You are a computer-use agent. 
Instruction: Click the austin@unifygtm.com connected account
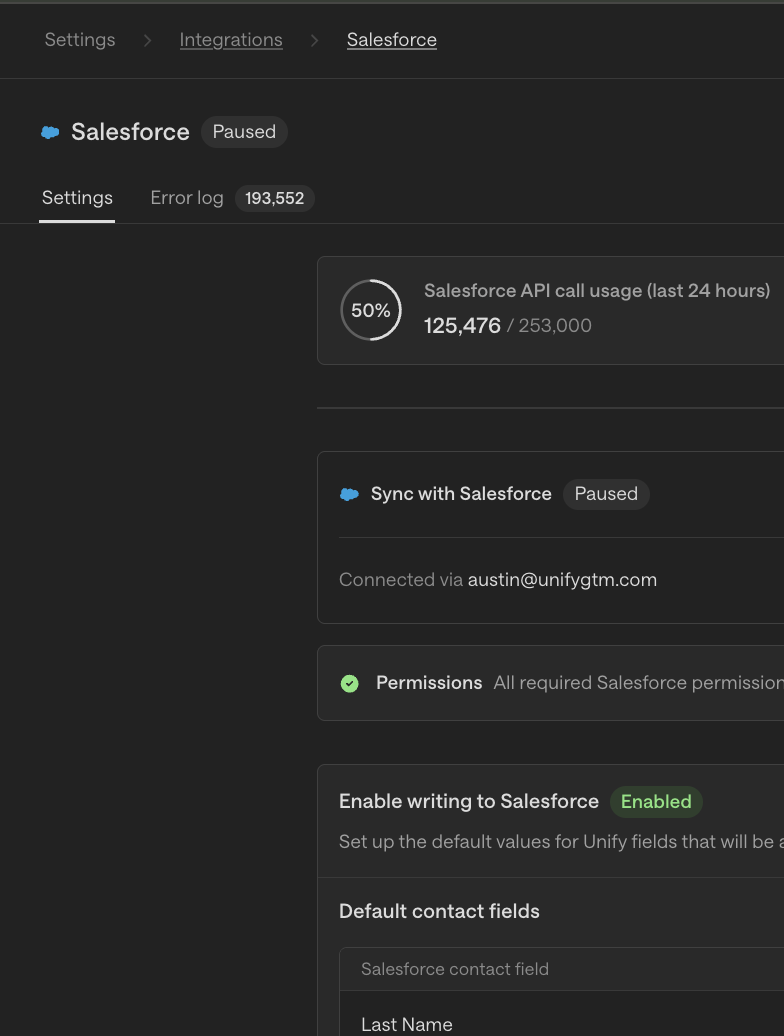click(562, 579)
